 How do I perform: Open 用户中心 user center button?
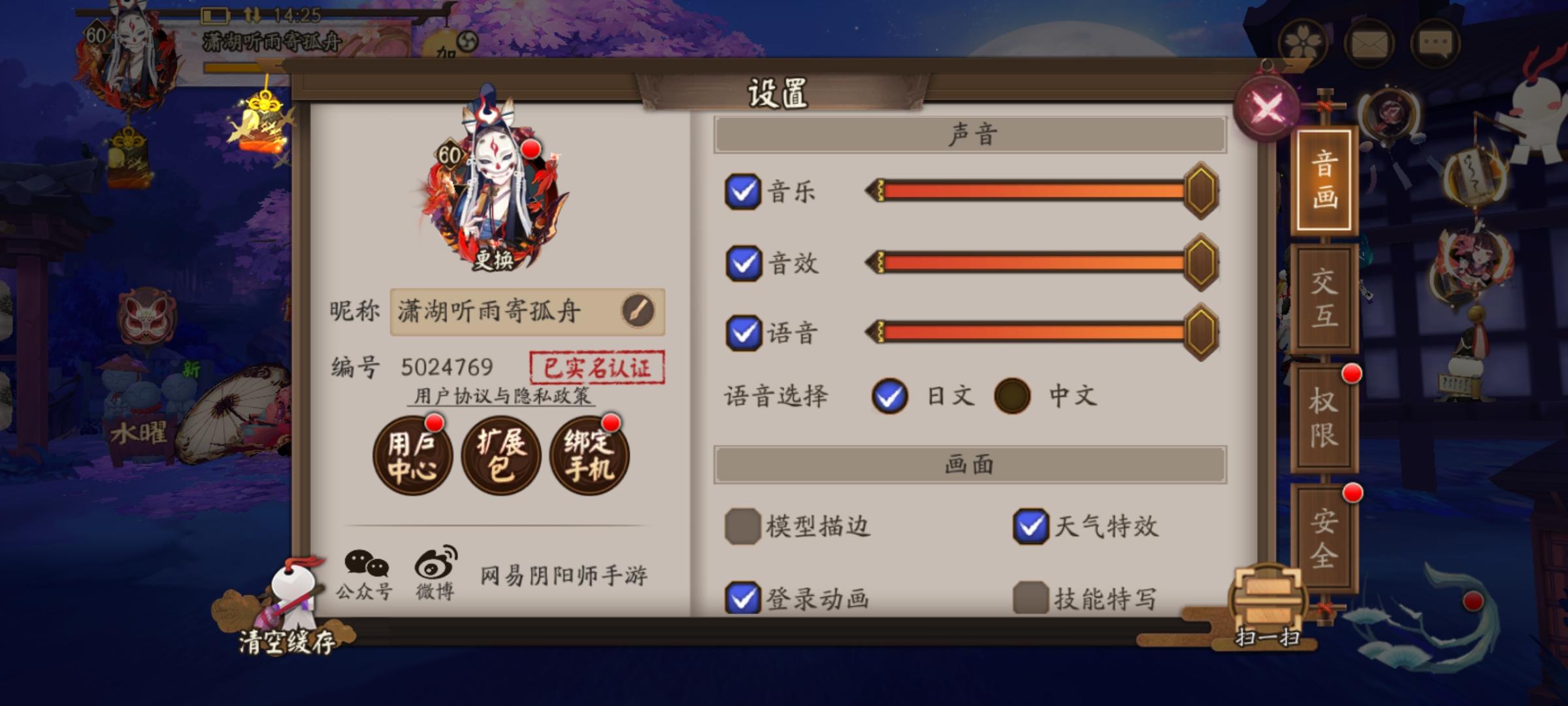coord(412,455)
